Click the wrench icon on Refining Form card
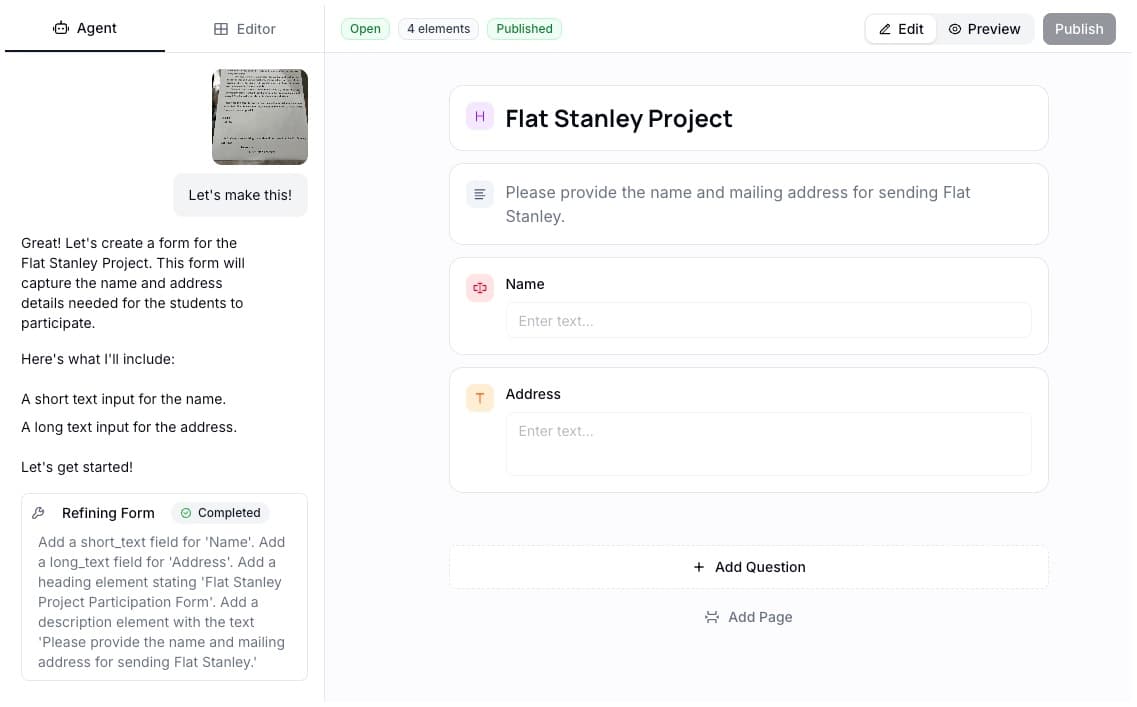Image resolution: width=1137 pixels, height=707 pixels. point(38,512)
